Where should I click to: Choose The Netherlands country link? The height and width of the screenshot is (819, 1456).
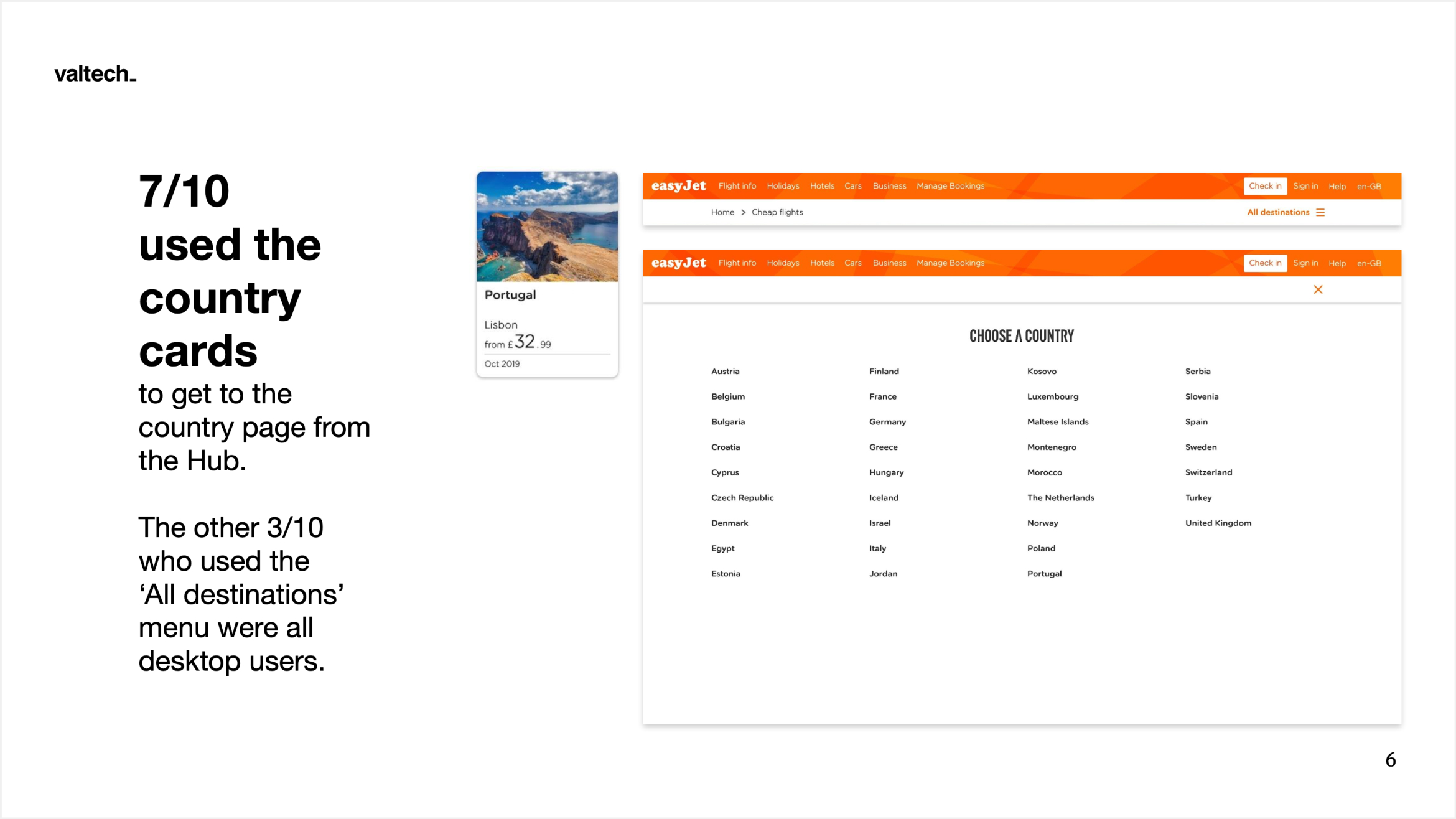[x=1060, y=498]
